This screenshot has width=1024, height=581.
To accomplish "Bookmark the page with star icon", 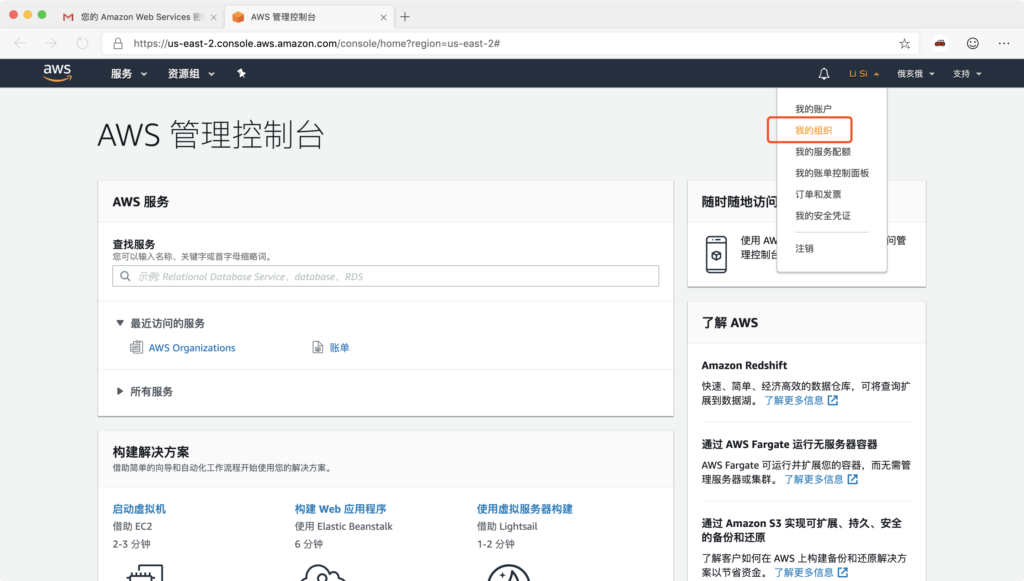I will pyautogui.click(x=904, y=44).
